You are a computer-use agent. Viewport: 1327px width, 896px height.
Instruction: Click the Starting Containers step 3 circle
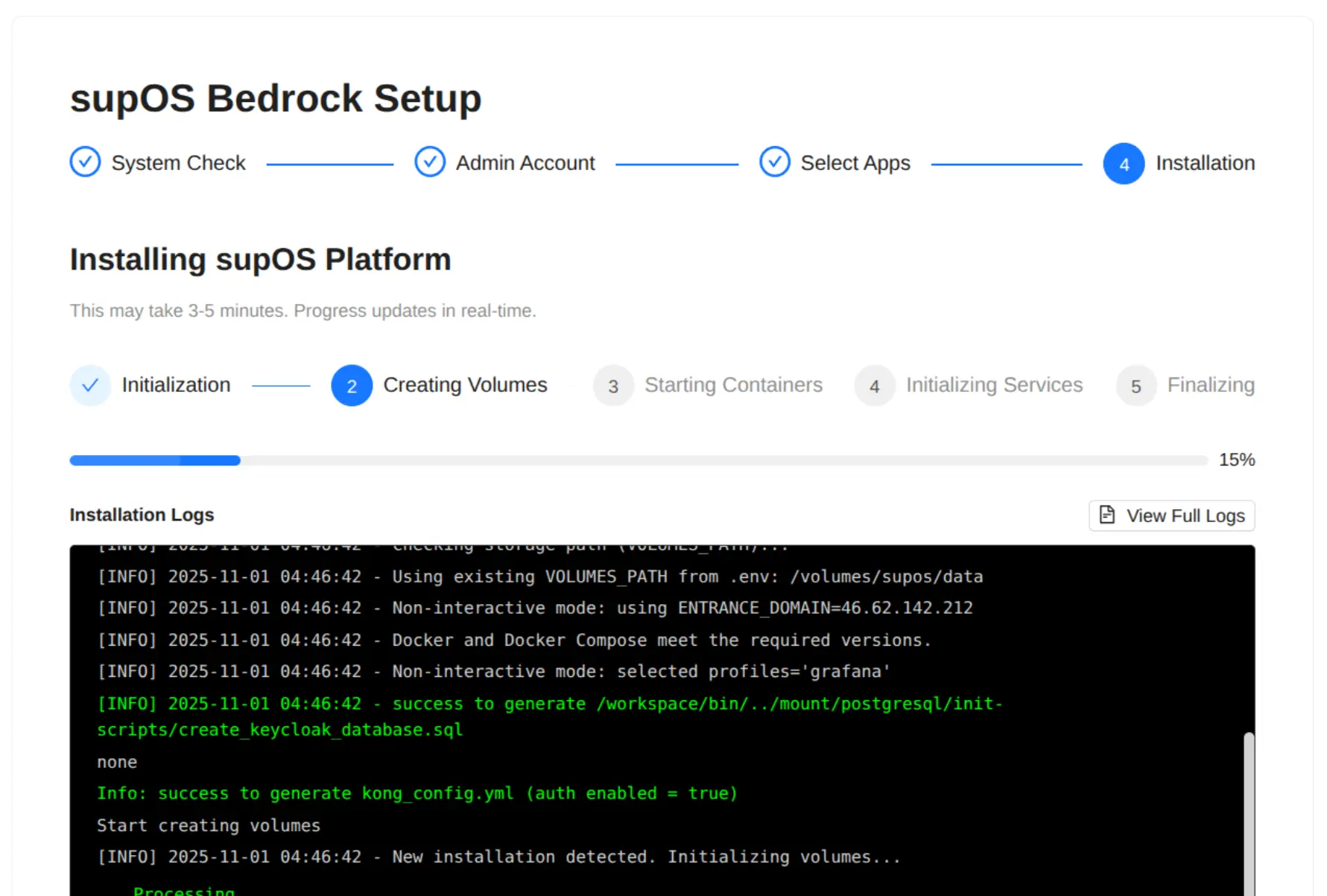[x=613, y=386]
